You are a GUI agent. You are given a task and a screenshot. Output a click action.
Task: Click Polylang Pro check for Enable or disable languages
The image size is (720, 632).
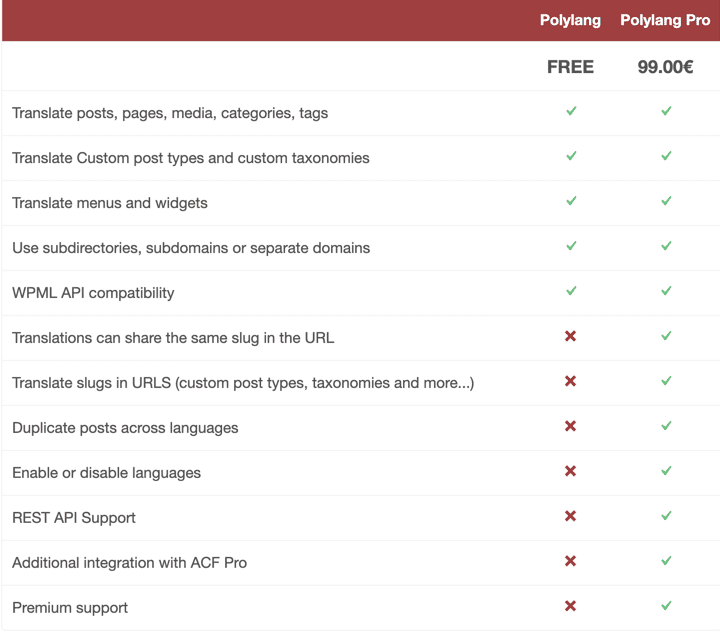pos(666,471)
